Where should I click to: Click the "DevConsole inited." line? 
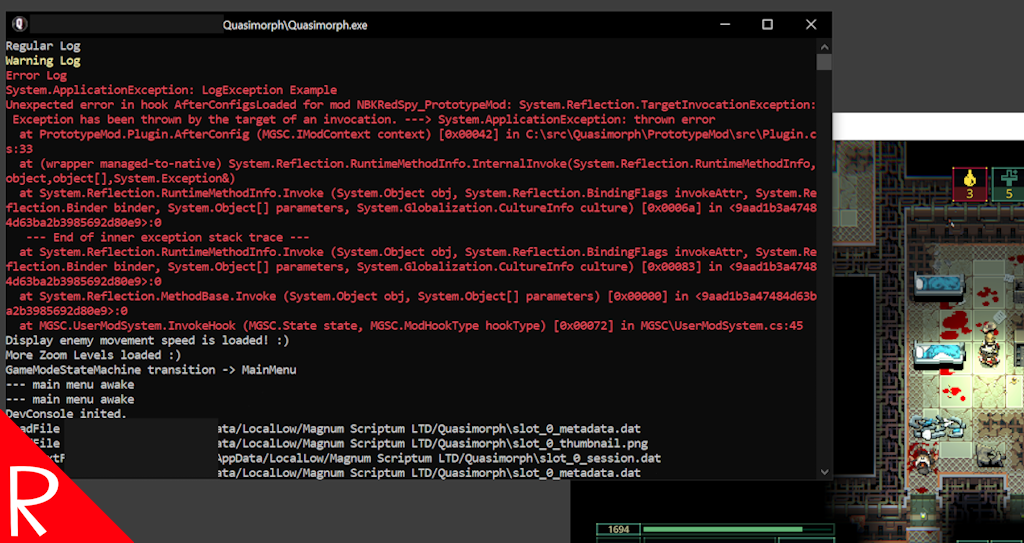pyautogui.click(x=66, y=414)
